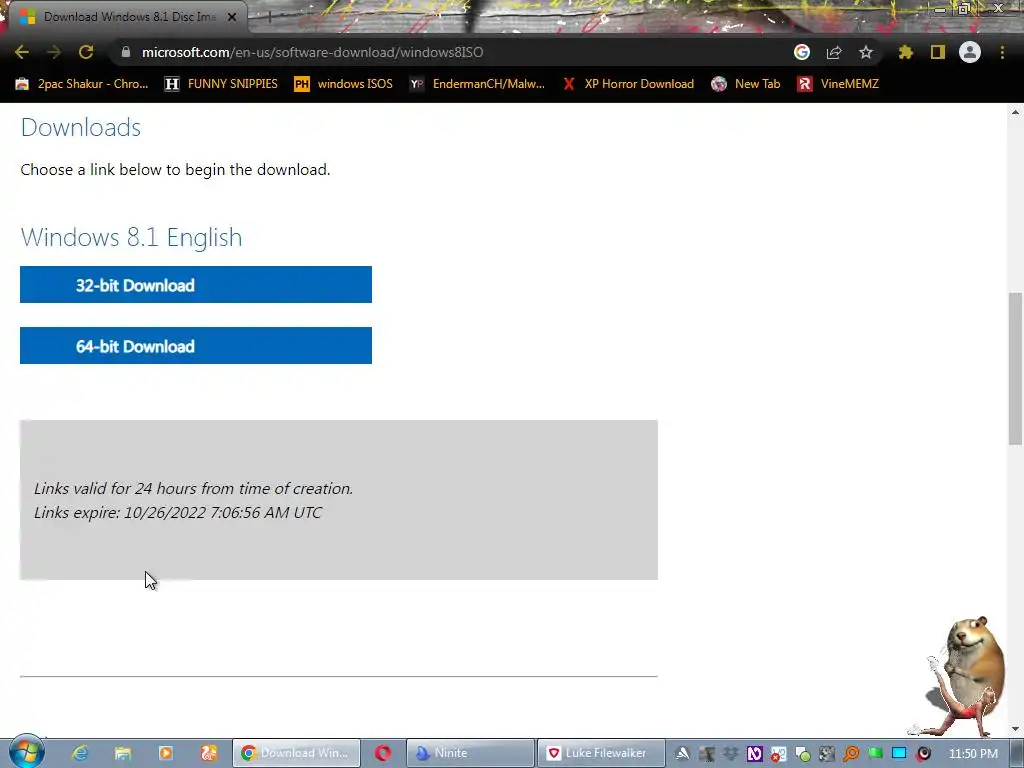
Task: Open the media player taskbar icon
Action: click(x=166, y=753)
